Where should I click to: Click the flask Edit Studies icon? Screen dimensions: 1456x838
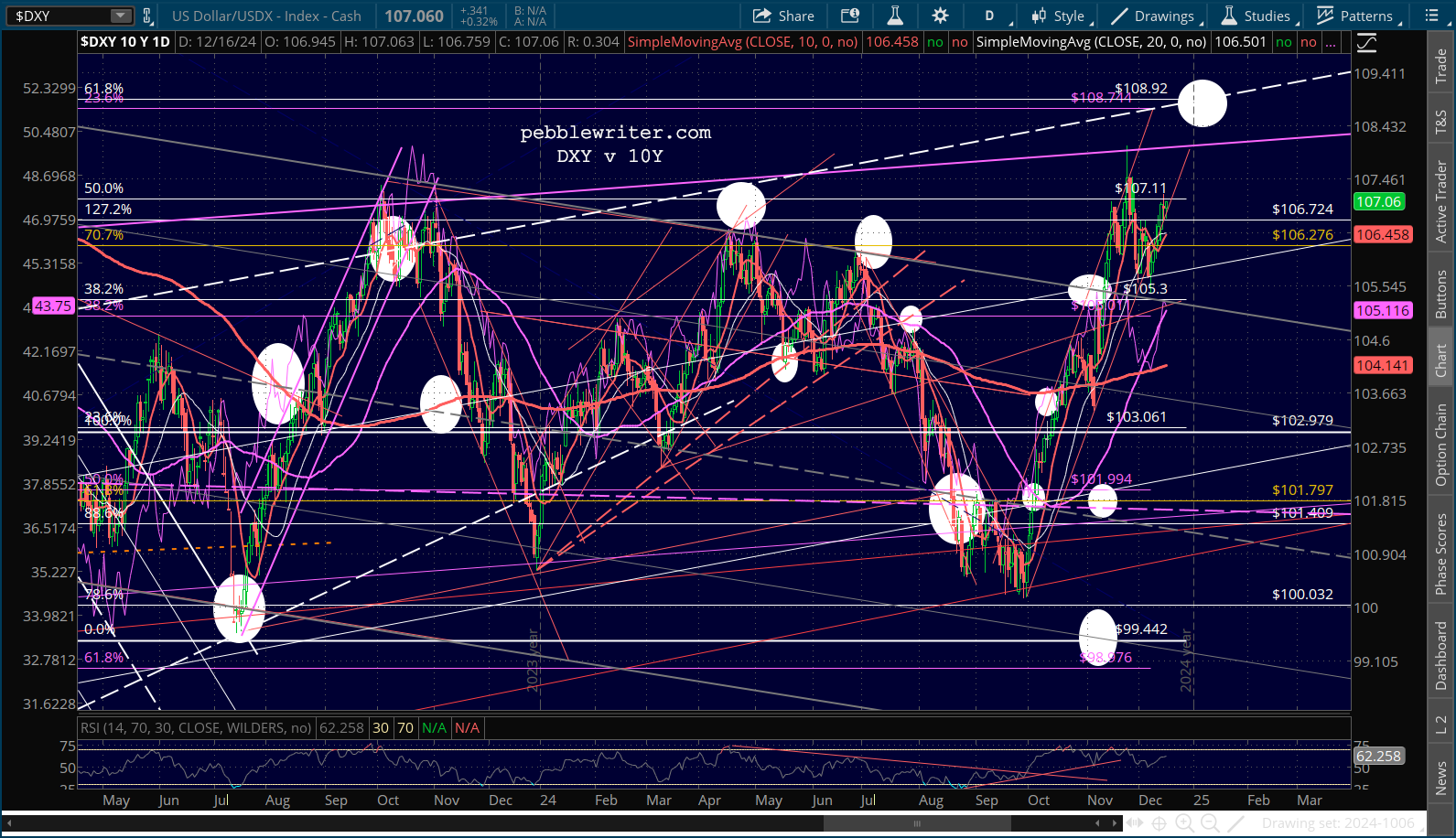(895, 16)
